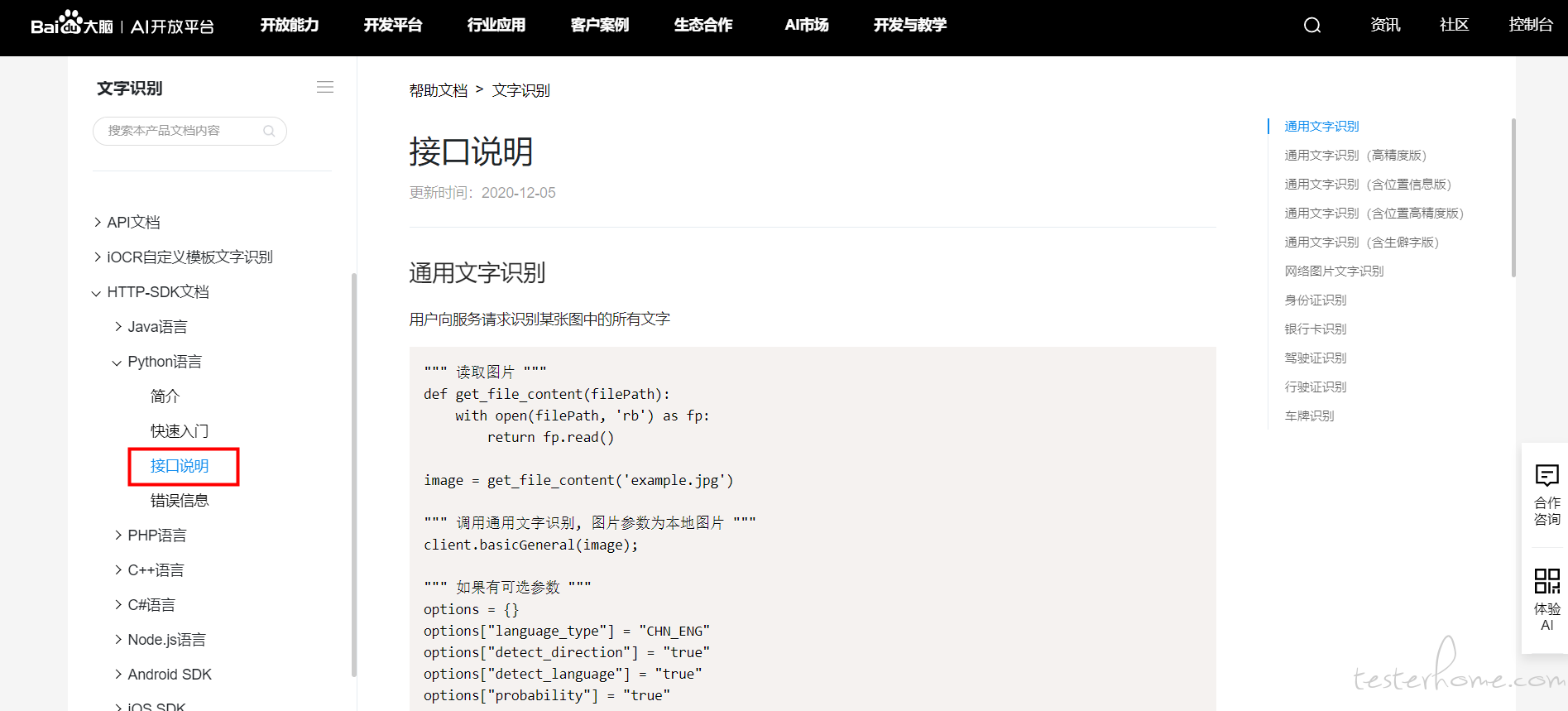
Task: Focus the 搜索本产品文档内容 search field
Action: (x=189, y=131)
